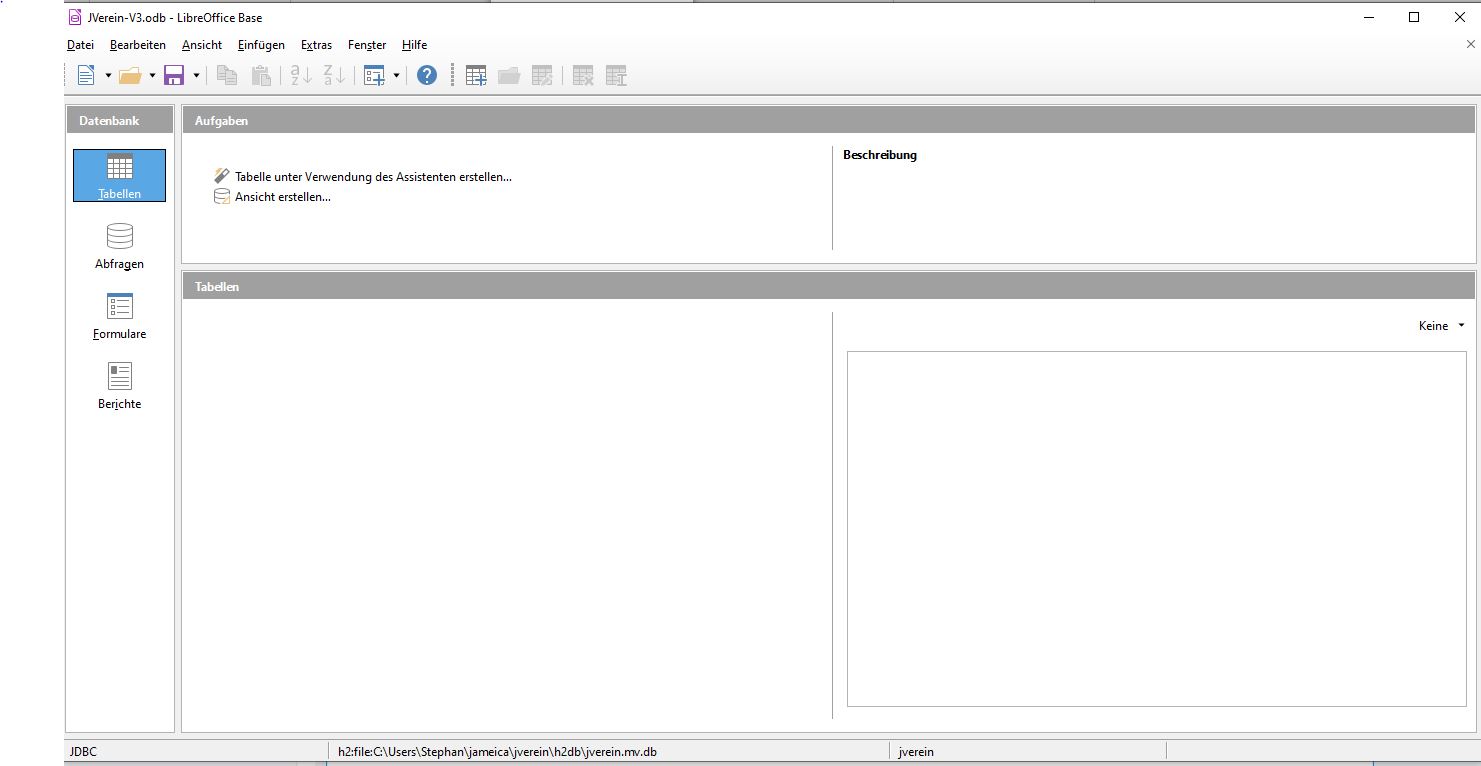Click the Delete table icon
This screenshot has height=766, width=1481.
583,75
